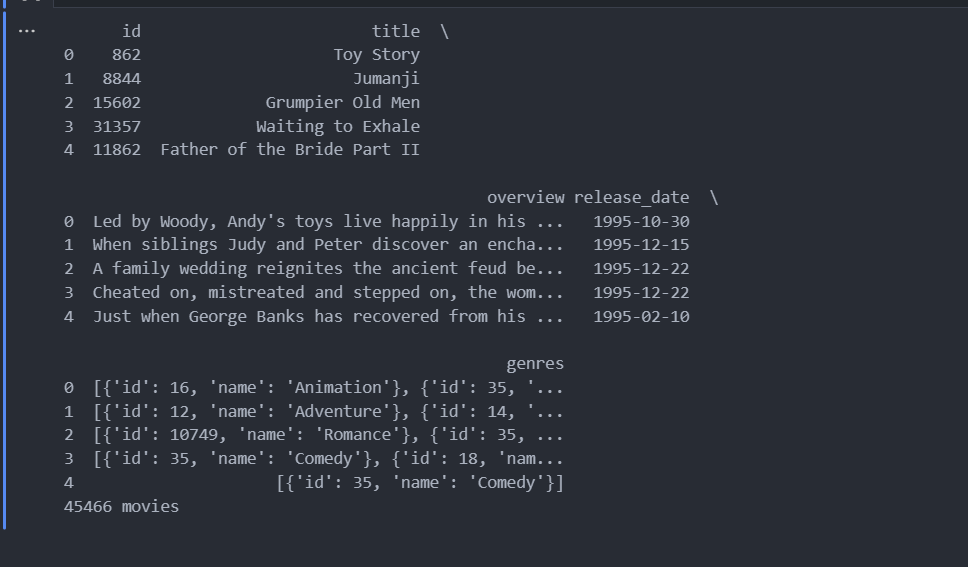Viewport: 968px width, 567px height.
Task: Select the 'Grumpier Old Men' title text
Action: coord(343,103)
